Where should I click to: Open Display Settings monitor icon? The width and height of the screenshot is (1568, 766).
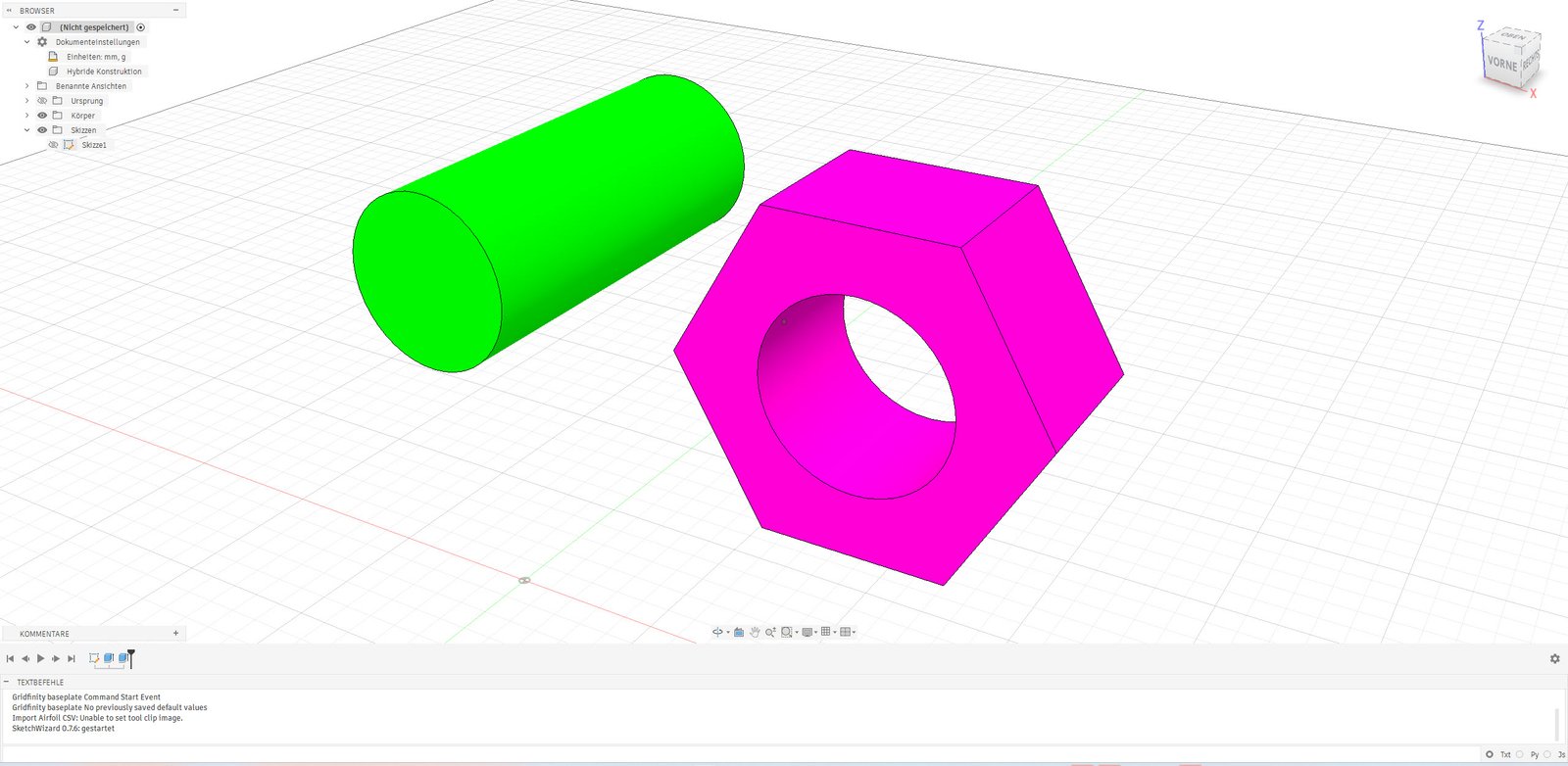(x=808, y=632)
